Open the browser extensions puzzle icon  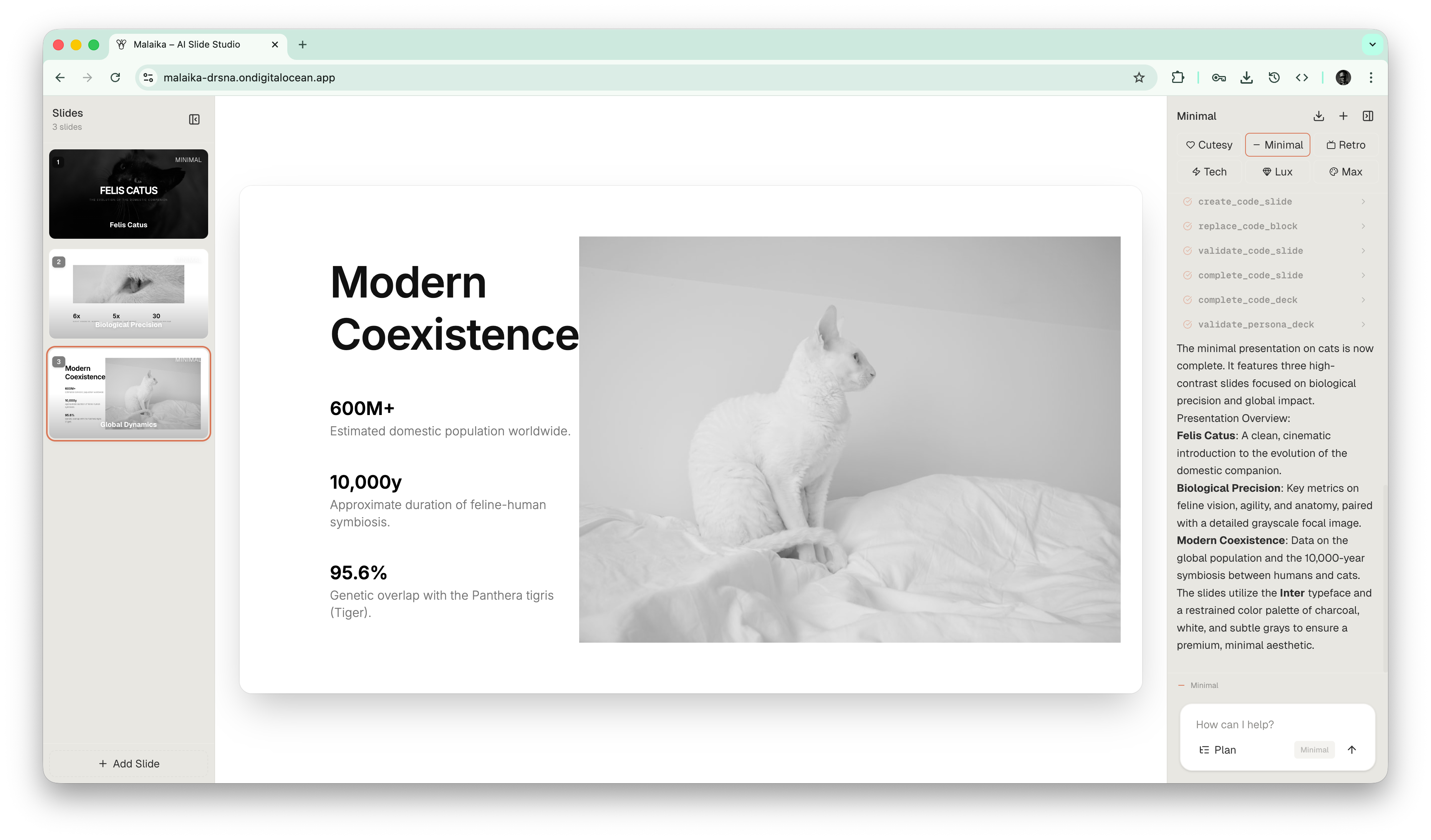click(x=1178, y=78)
